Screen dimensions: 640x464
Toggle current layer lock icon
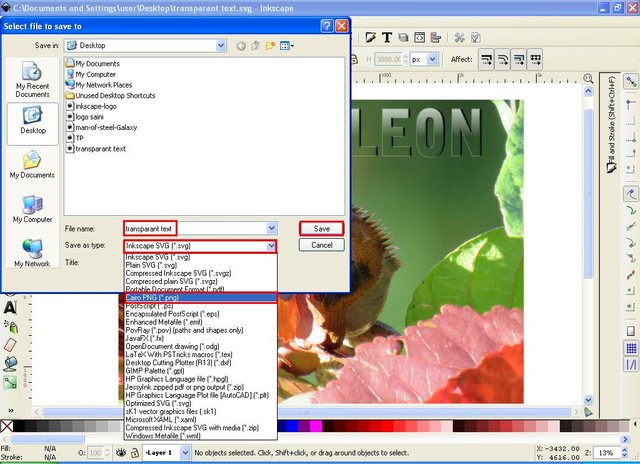point(134,453)
